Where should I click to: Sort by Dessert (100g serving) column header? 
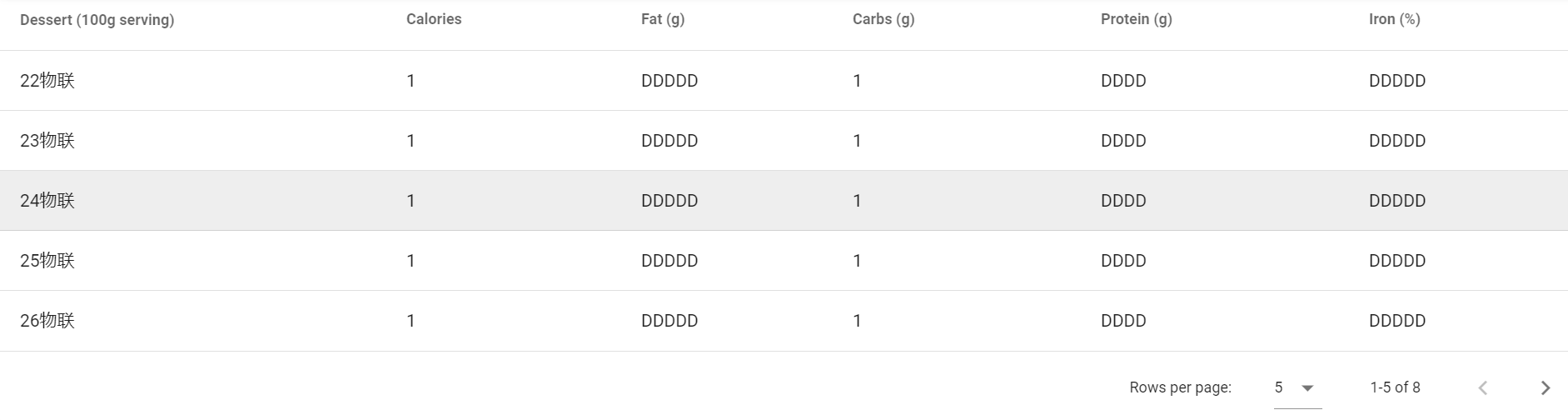tap(97, 20)
